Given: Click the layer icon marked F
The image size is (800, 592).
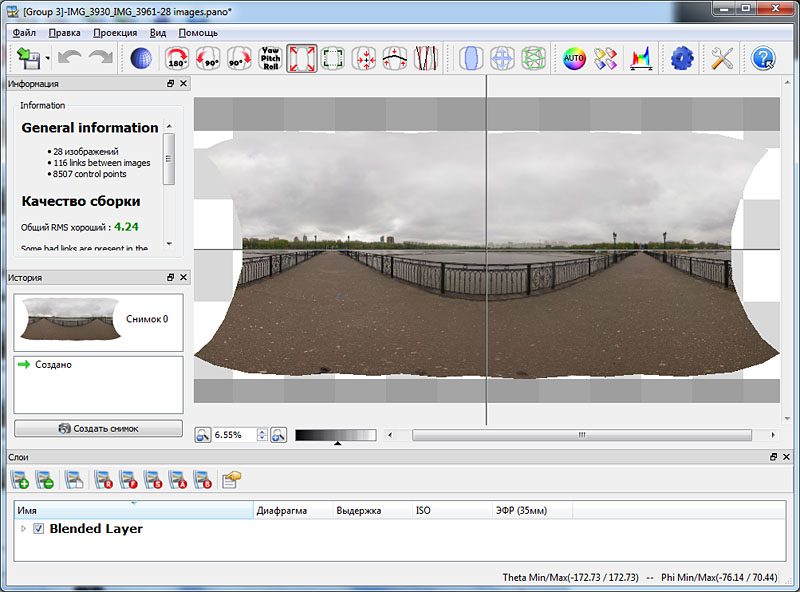Looking at the screenshot, I should [129, 480].
